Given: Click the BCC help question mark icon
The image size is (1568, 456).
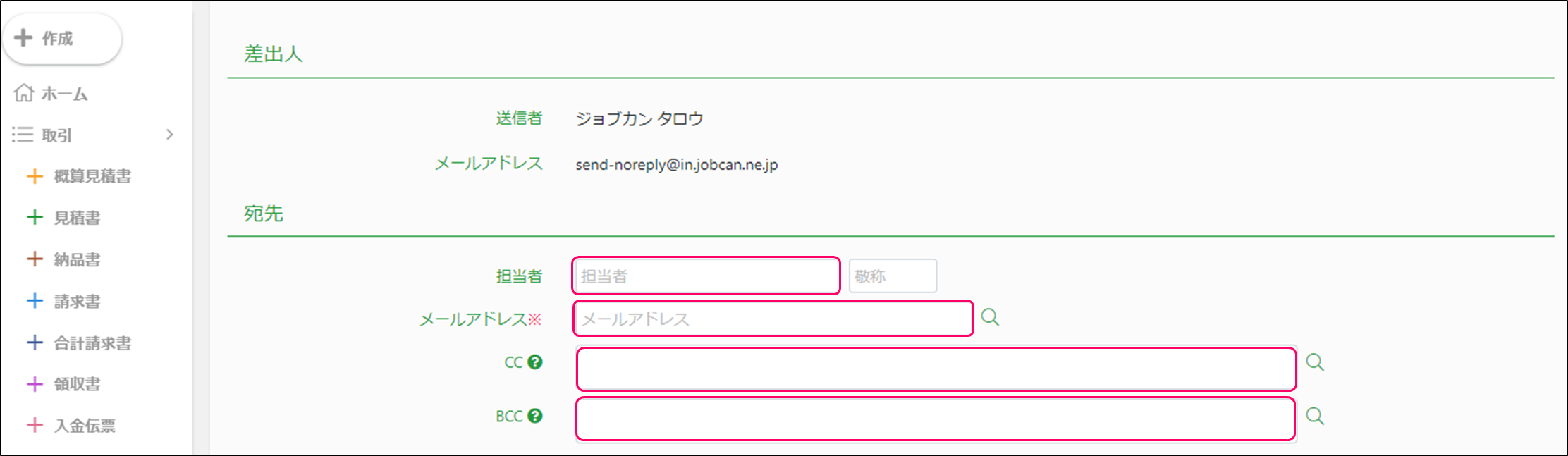Looking at the screenshot, I should coord(535,416).
